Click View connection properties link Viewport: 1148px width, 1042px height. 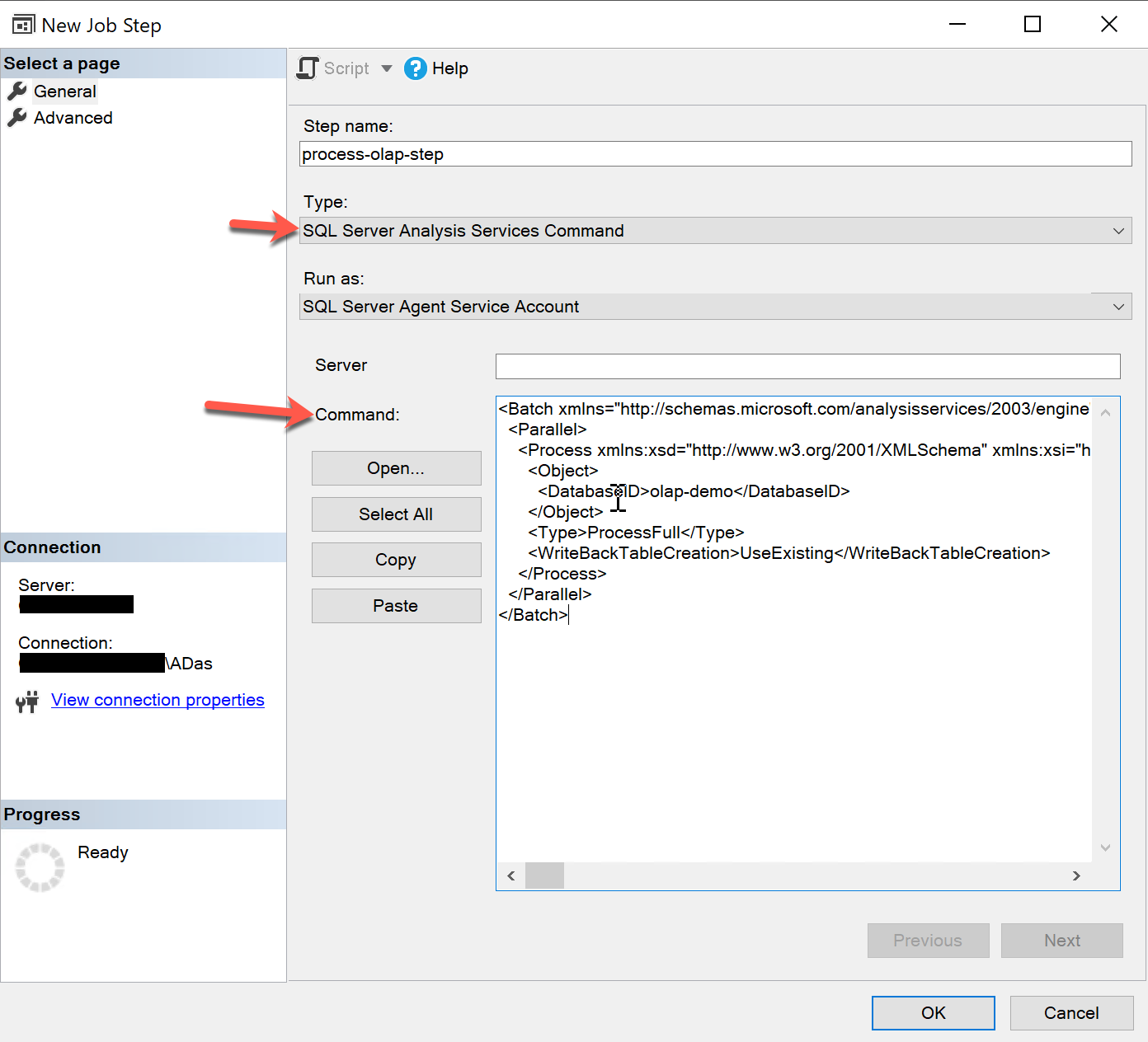pyautogui.click(x=158, y=700)
